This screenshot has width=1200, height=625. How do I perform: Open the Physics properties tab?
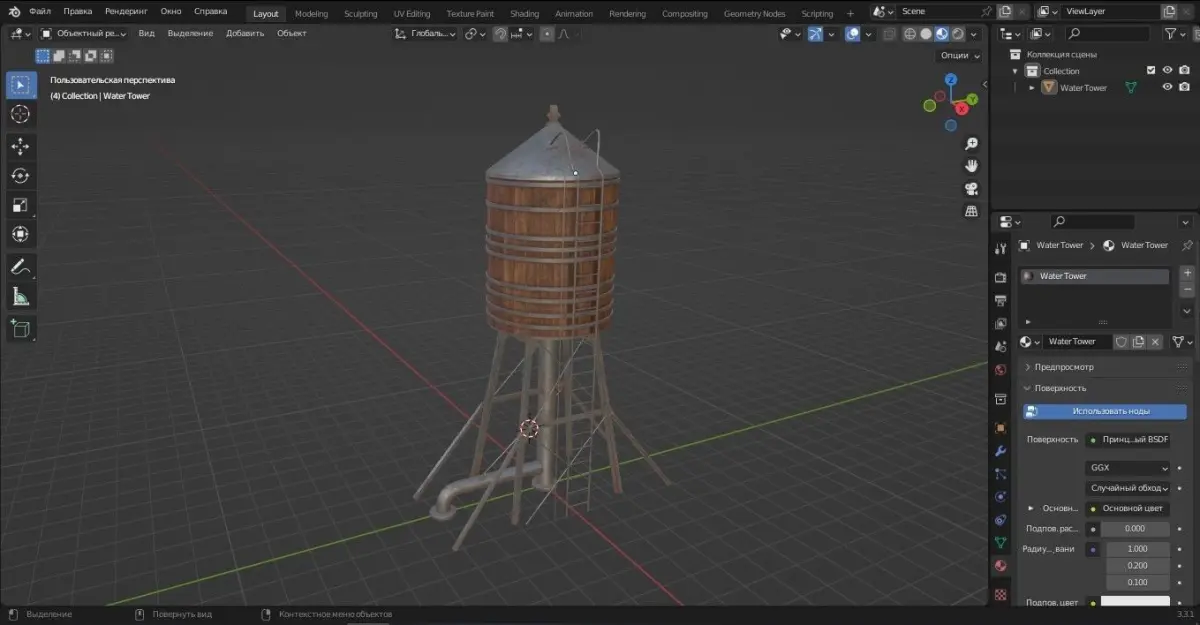click(x=1000, y=496)
